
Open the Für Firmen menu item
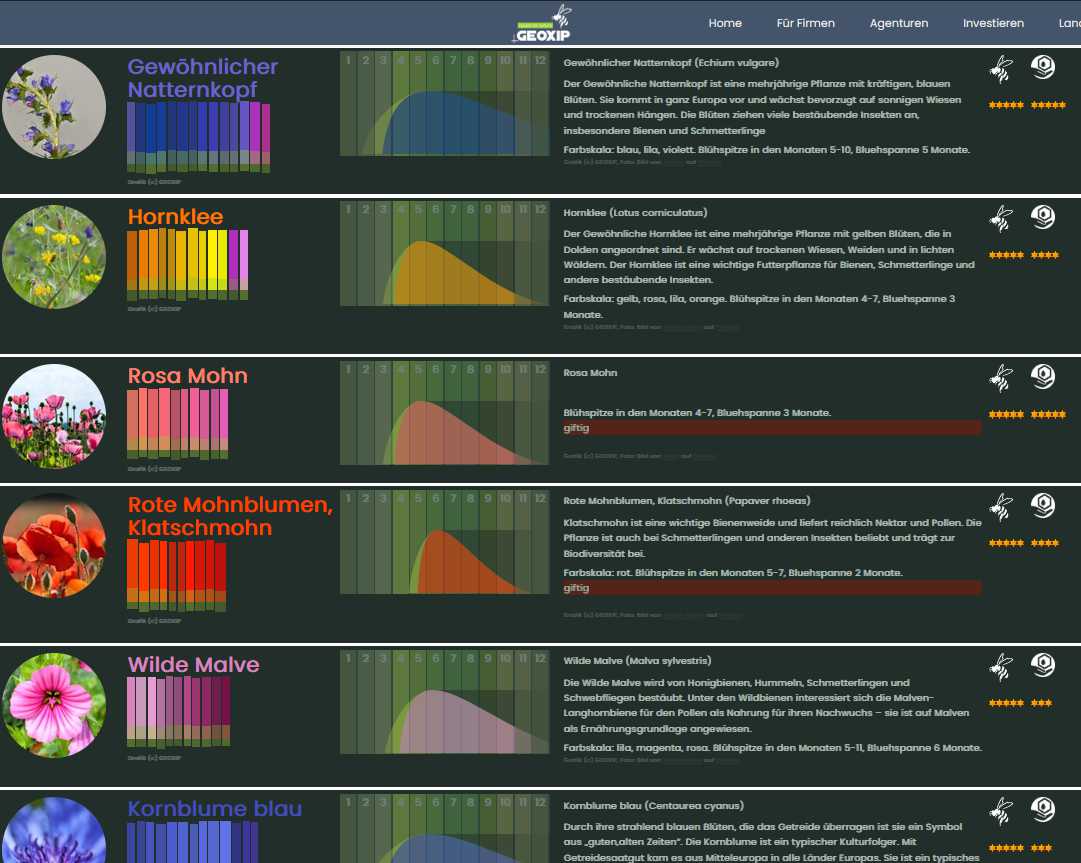click(805, 23)
